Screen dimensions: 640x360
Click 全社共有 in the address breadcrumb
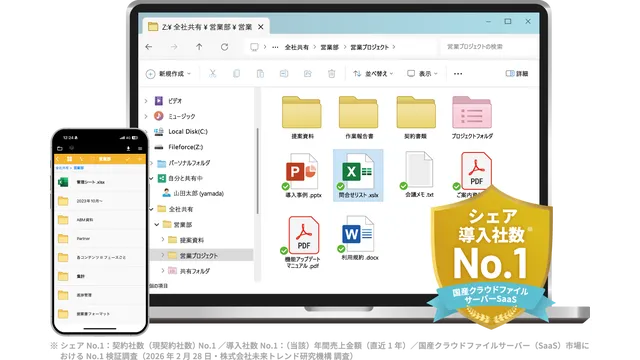(297, 47)
